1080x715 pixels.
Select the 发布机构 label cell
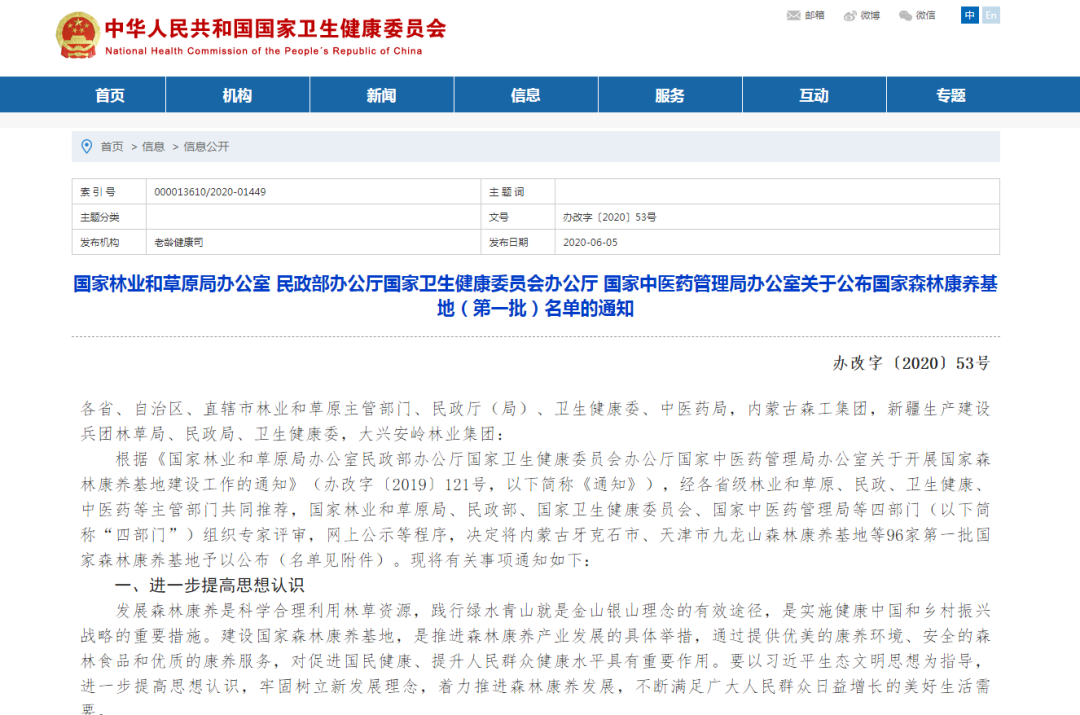(109, 242)
